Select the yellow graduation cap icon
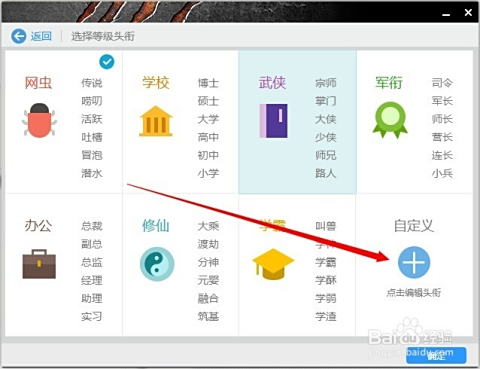480x369 pixels. [273, 264]
